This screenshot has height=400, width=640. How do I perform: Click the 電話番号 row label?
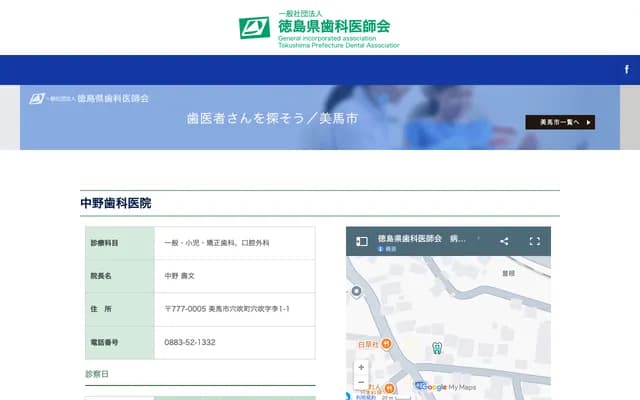(104, 342)
